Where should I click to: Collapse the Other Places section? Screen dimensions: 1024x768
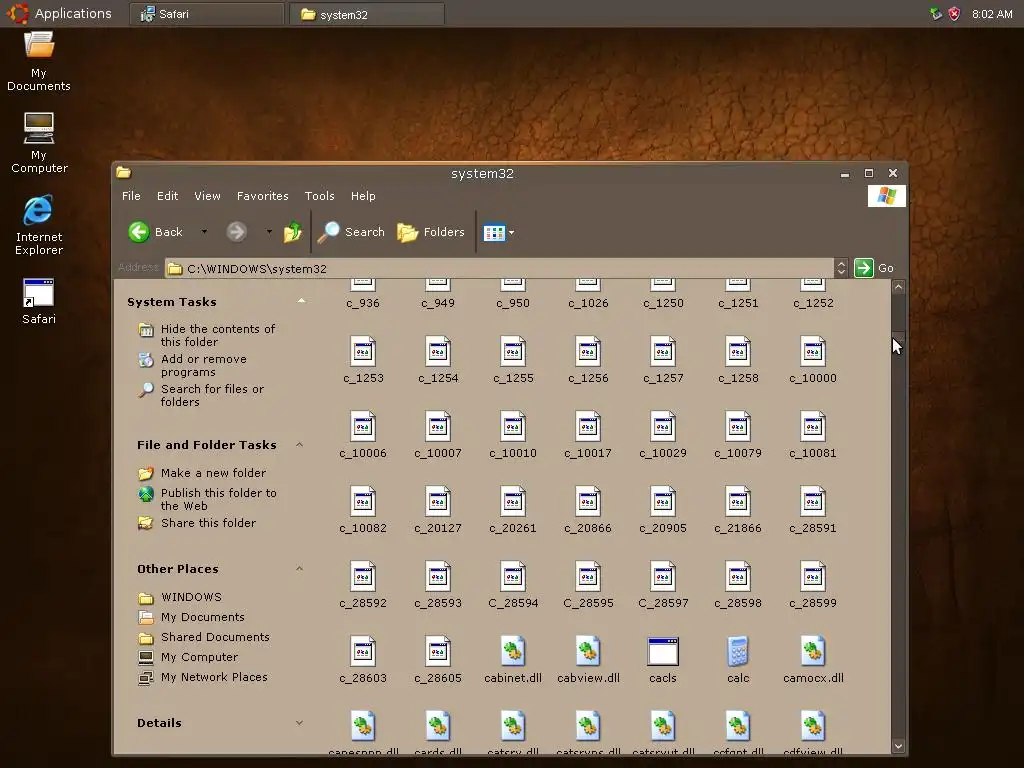pyautogui.click(x=299, y=569)
